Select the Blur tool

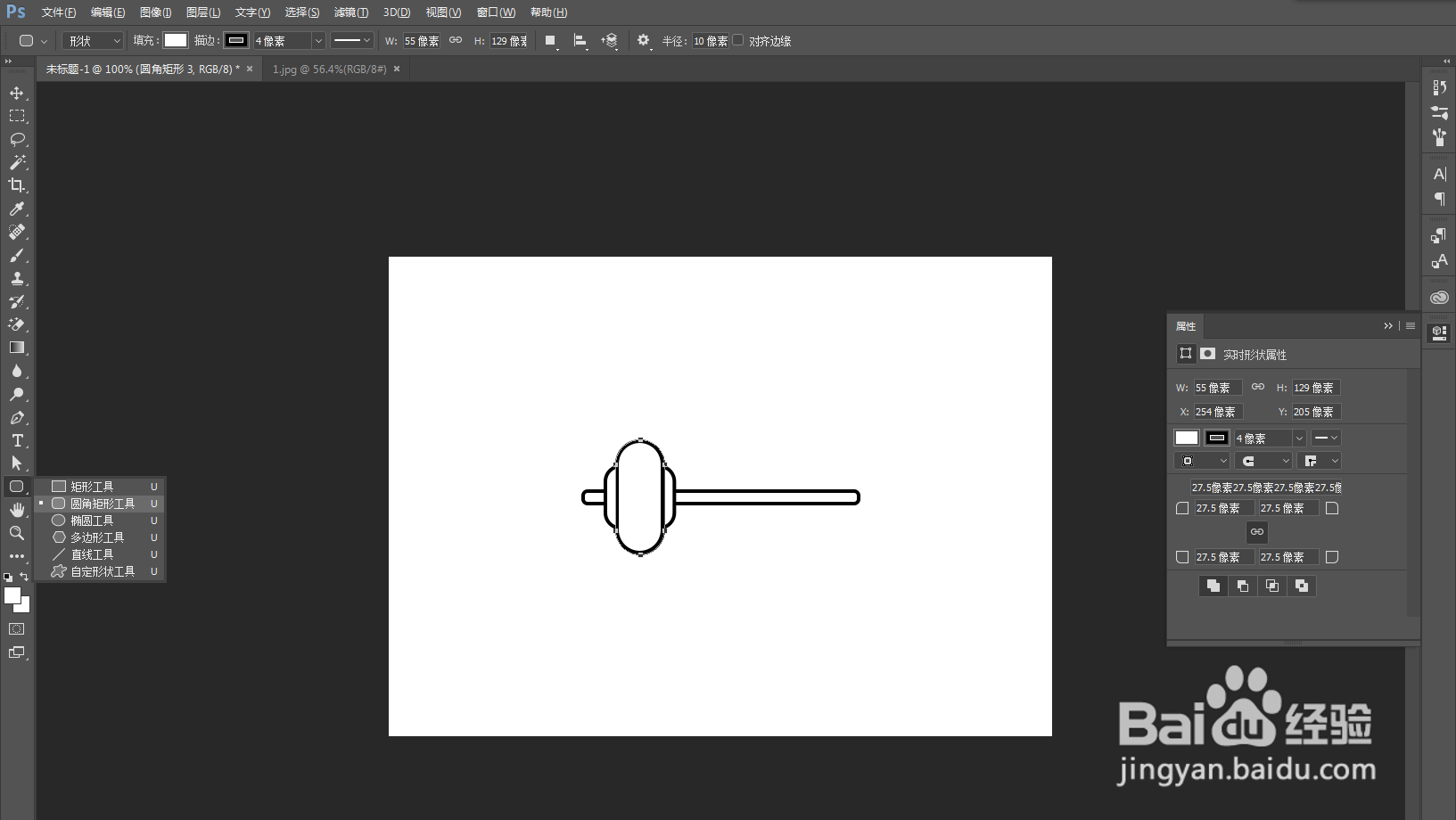(x=17, y=371)
